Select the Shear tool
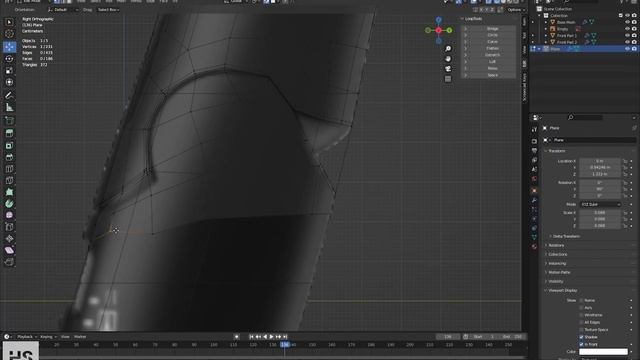Screen dimensions: 640x360 click(x=9, y=250)
